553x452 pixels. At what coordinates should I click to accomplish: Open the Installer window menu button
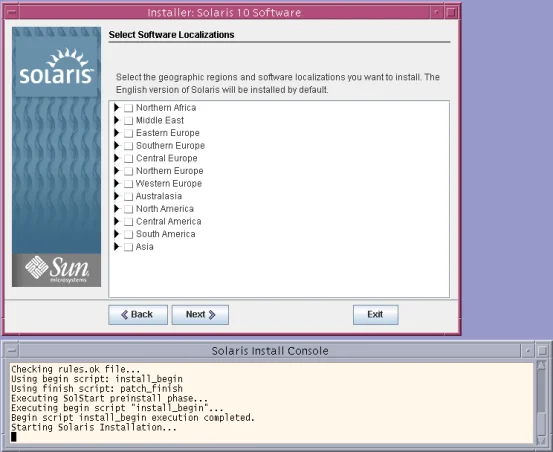click(12, 12)
